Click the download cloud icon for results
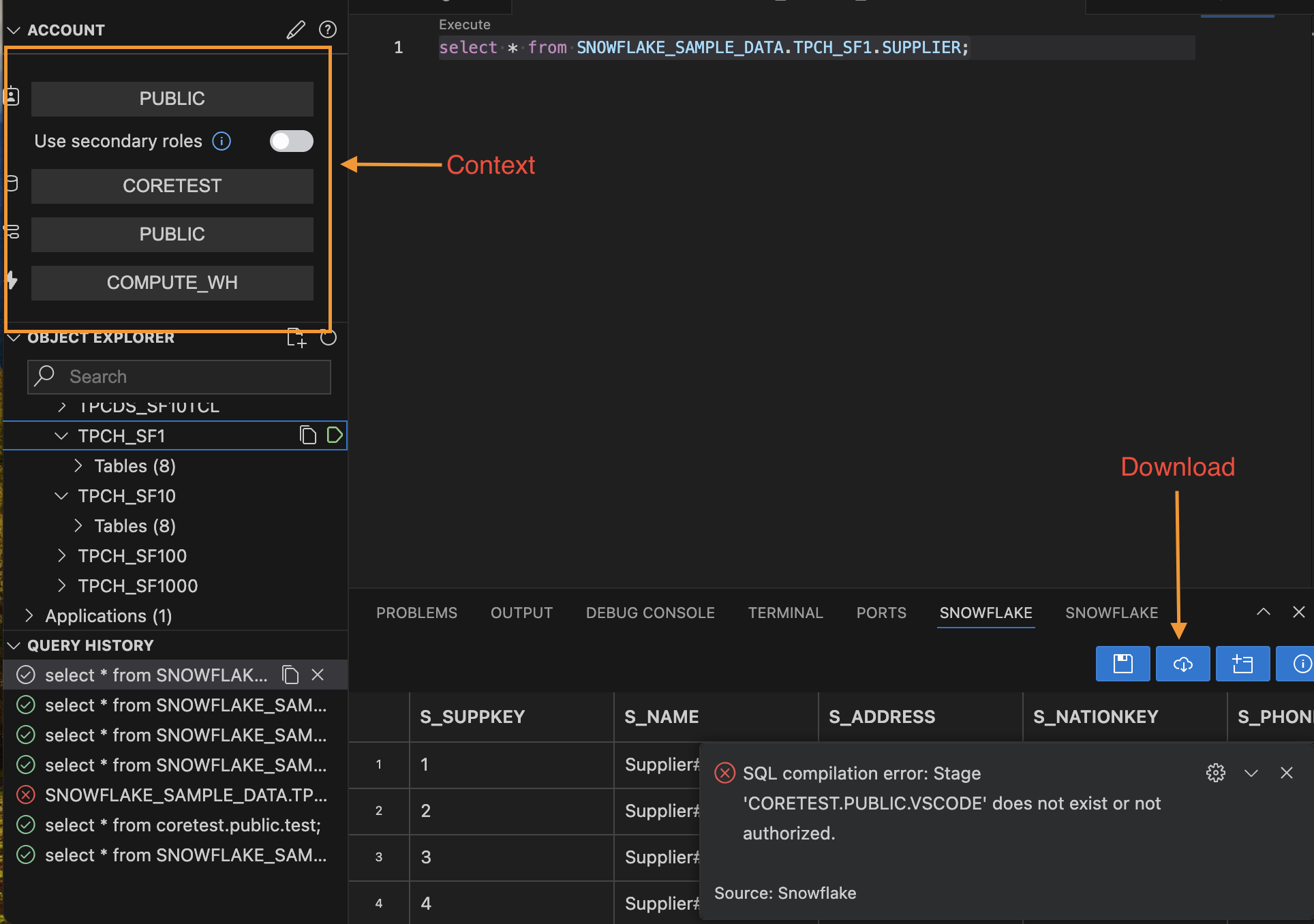This screenshot has width=1314, height=924. 1182,664
